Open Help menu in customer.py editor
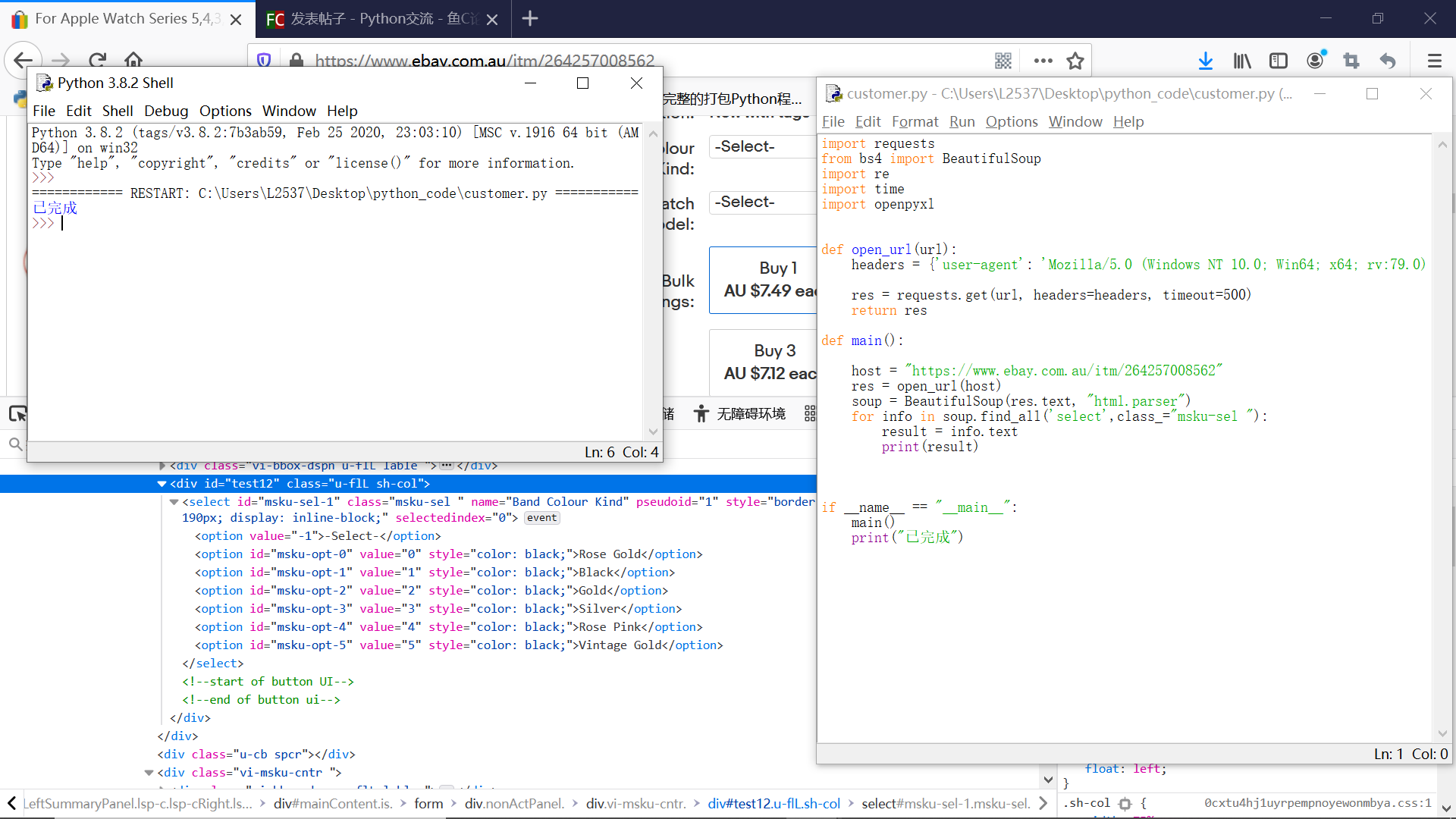Viewport: 1456px width, 819px height. tap(1128, 121)
